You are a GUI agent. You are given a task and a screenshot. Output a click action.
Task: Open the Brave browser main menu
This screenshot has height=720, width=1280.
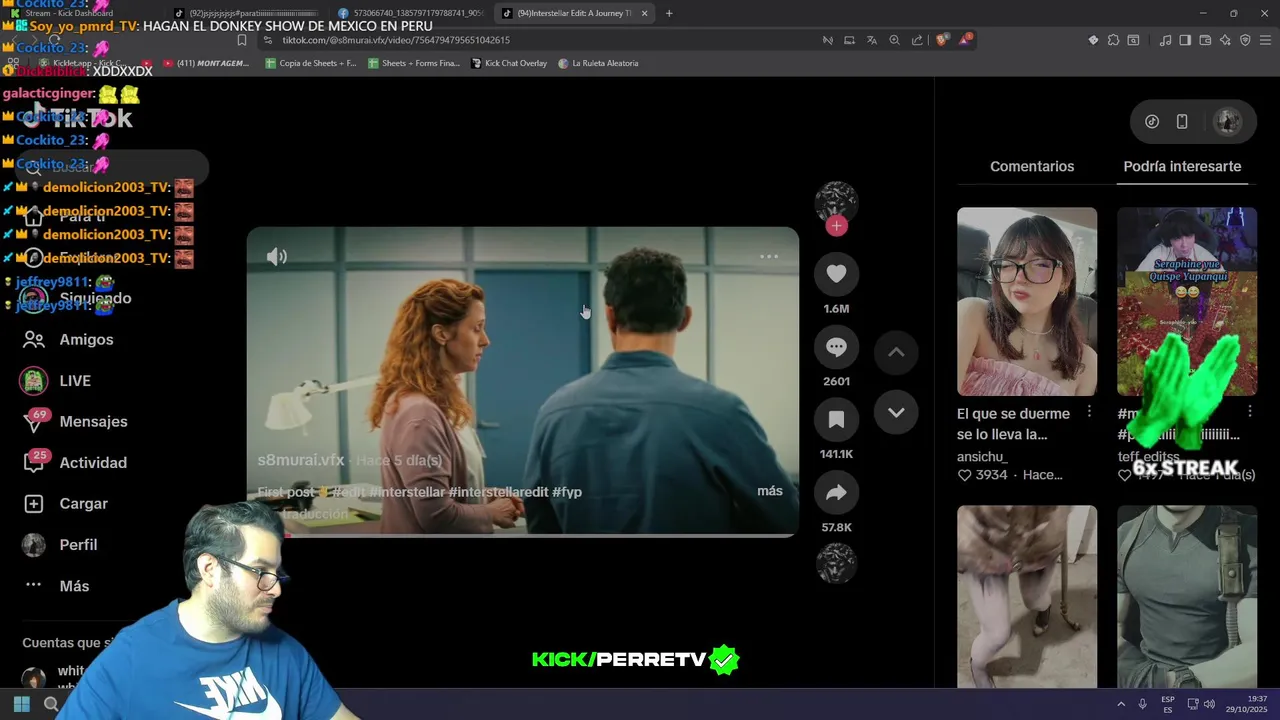[1266, 40]
